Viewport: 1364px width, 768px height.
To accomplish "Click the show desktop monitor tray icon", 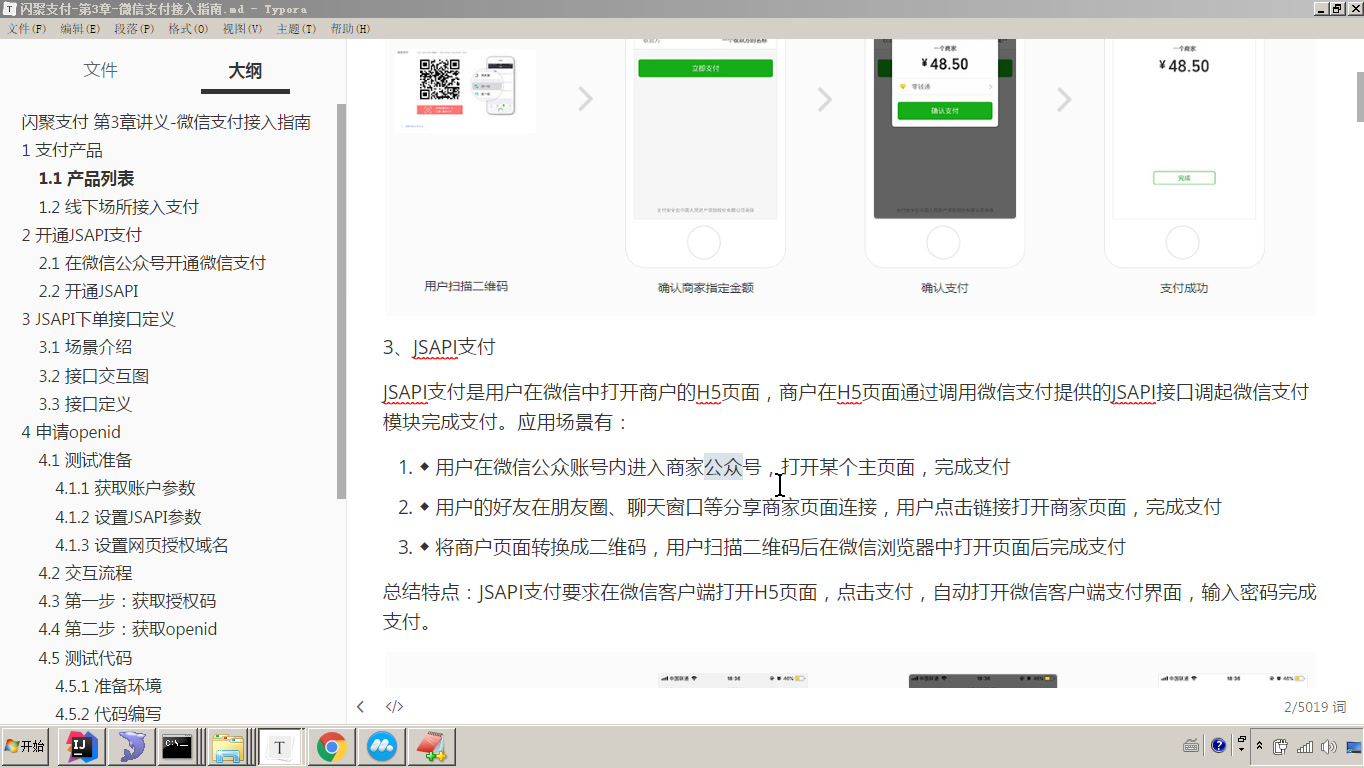I will 1352,746.
